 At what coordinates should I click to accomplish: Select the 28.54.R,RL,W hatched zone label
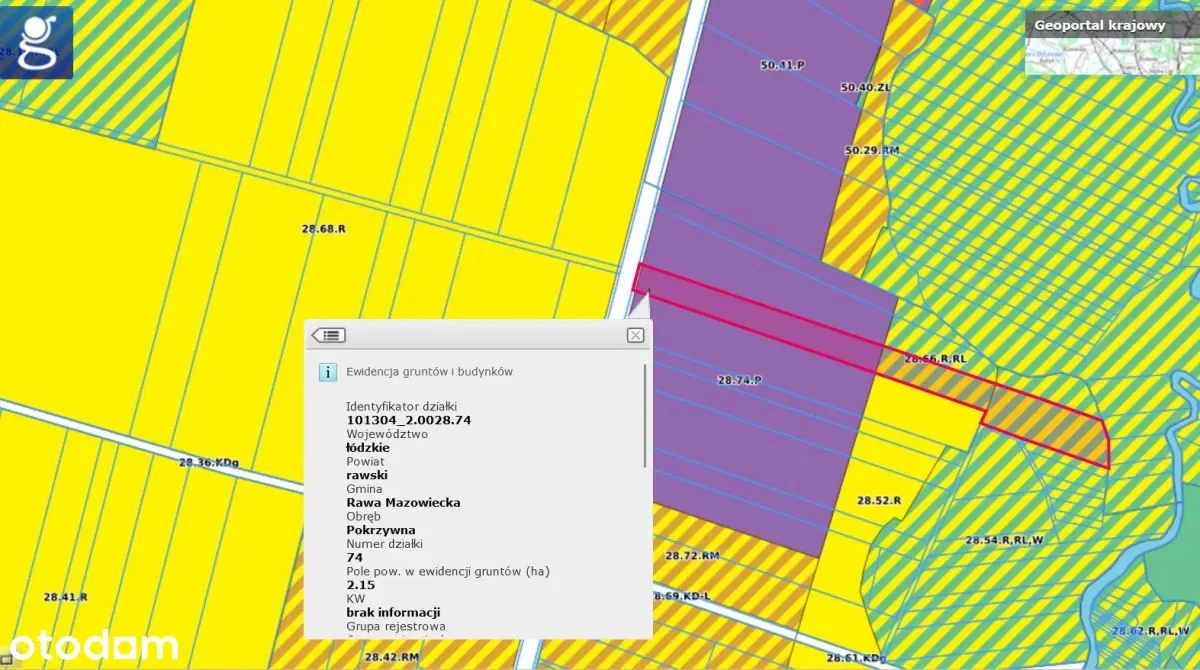(1004, 540)
